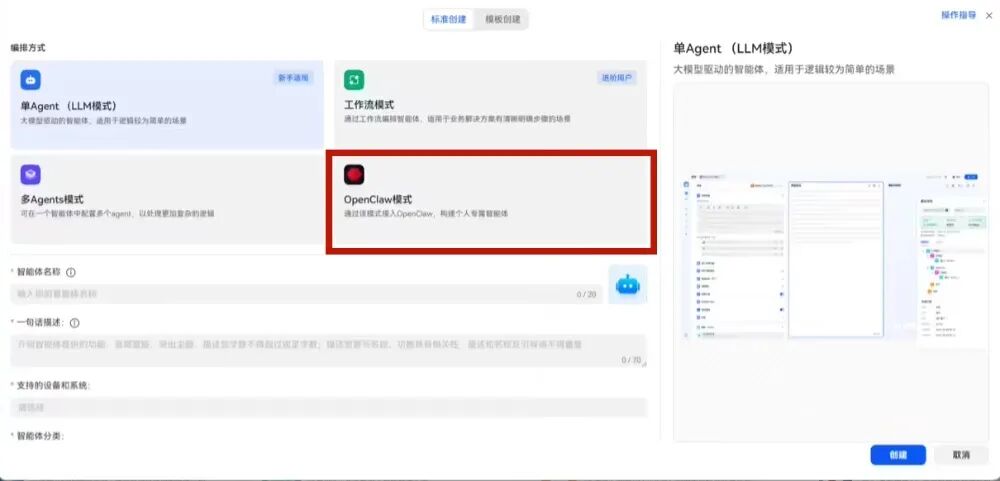1000x481 pixels.
Task: Click the 多Agents模式 description text
Action: [x=117, y=214]
